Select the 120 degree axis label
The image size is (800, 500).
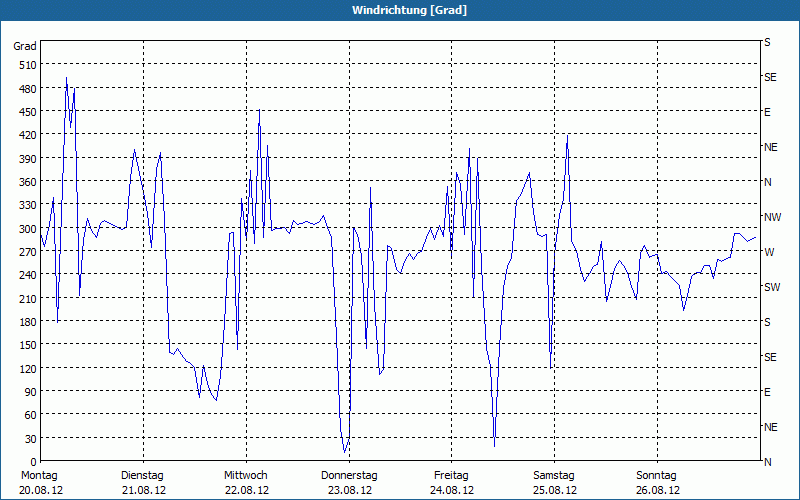[x=28, y=369]
